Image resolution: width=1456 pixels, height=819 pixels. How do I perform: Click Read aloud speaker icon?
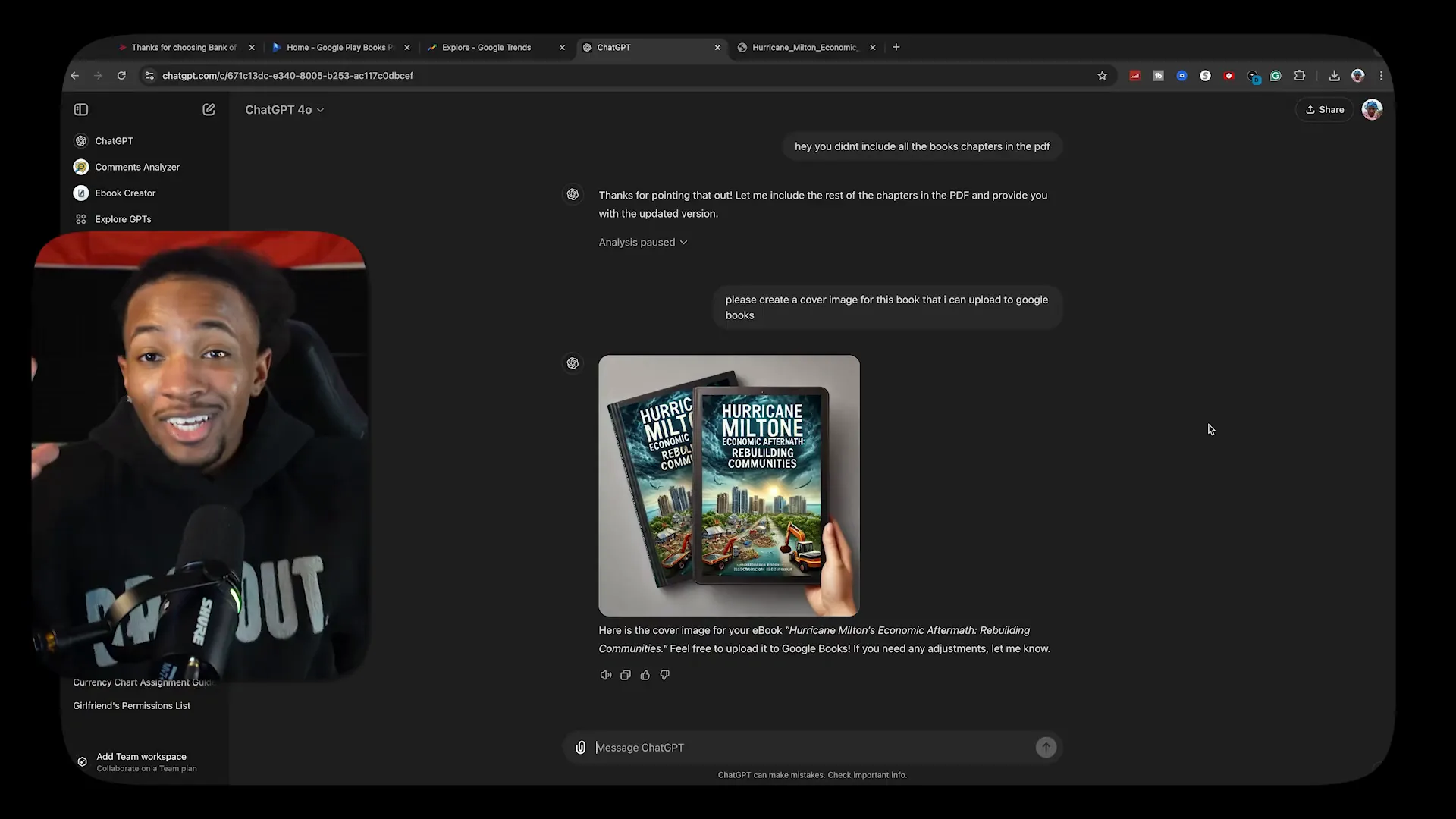click(x=605, y=675)
